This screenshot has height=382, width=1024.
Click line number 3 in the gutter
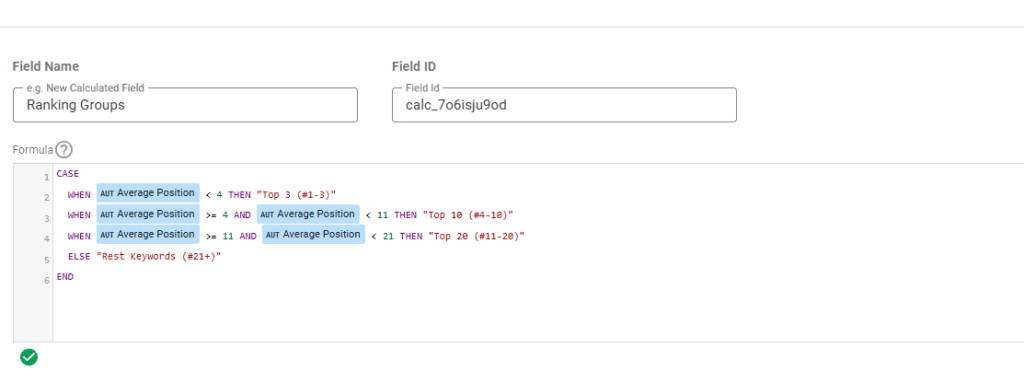[46, 218]
